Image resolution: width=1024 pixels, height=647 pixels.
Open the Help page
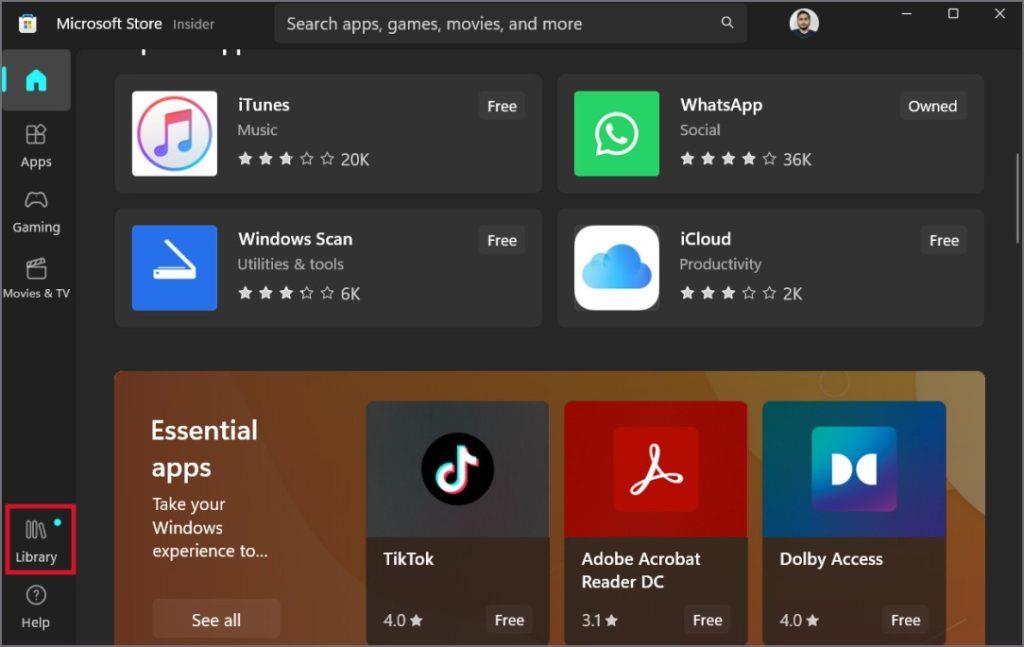pos(36,608)
